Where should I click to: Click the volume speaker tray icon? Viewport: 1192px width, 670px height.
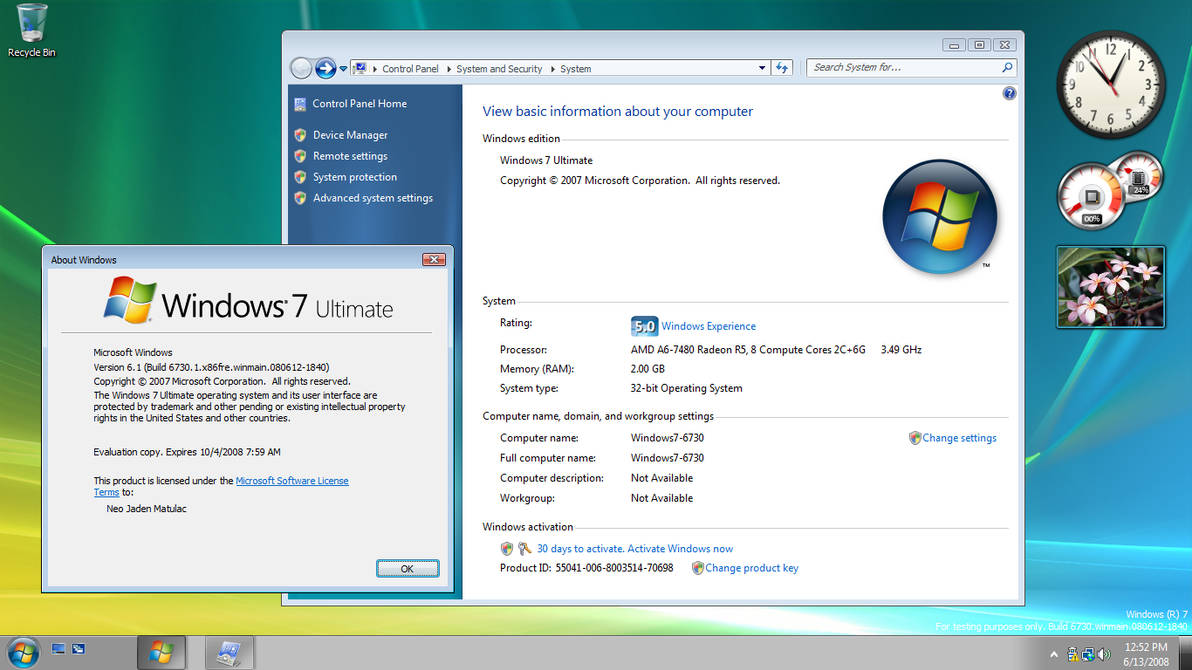(x=1104, y=654)
